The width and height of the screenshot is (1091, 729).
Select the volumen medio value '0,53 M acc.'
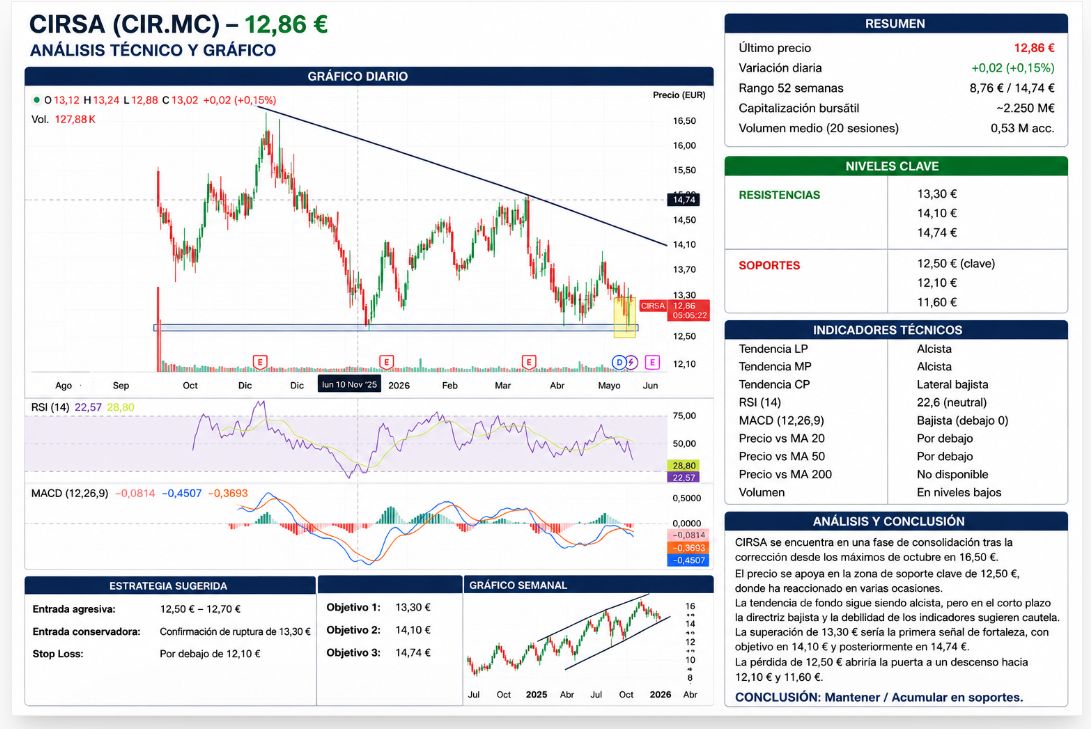click(x=1023, y=129)
